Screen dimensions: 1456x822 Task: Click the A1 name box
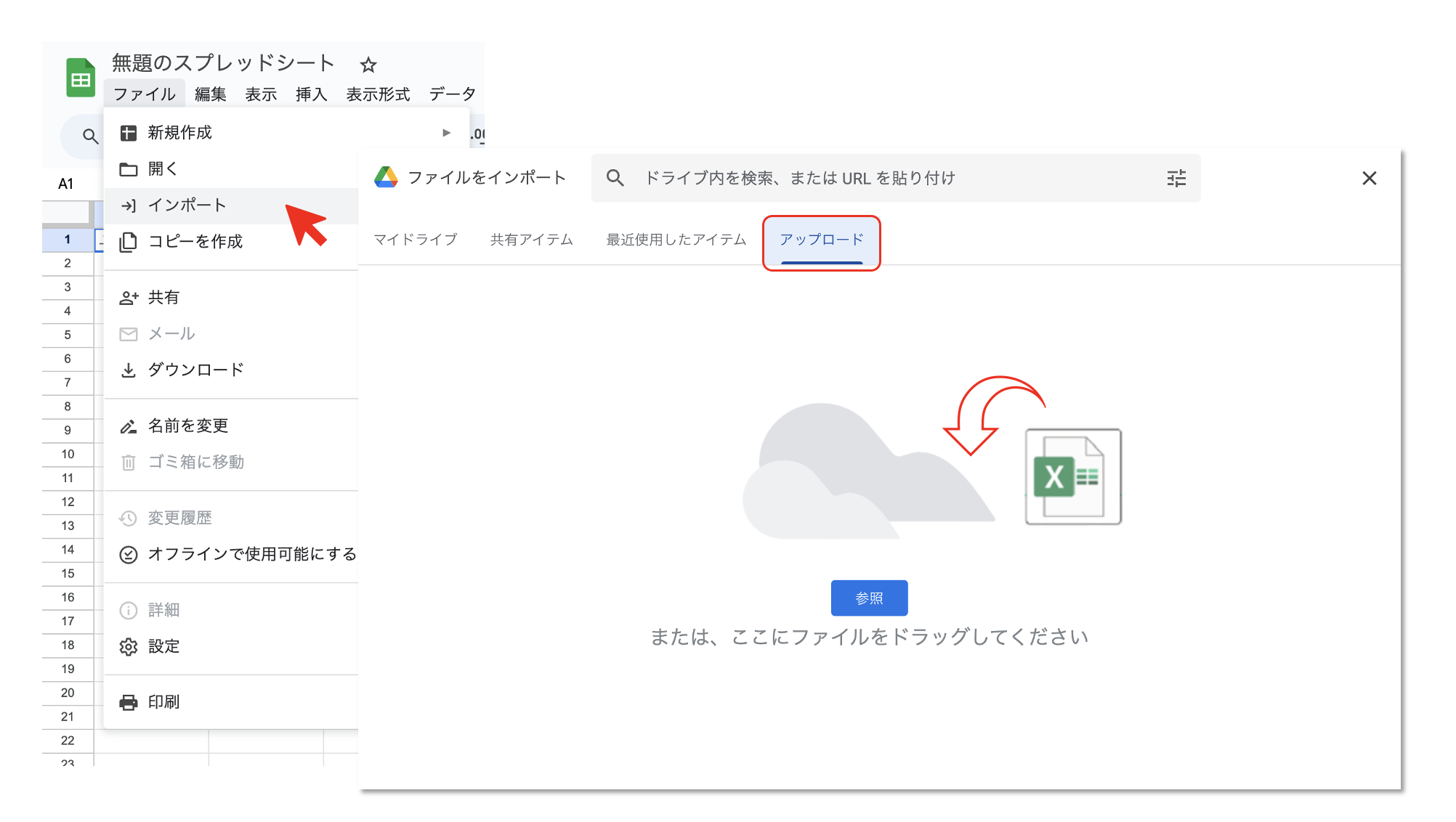[66, 184]
